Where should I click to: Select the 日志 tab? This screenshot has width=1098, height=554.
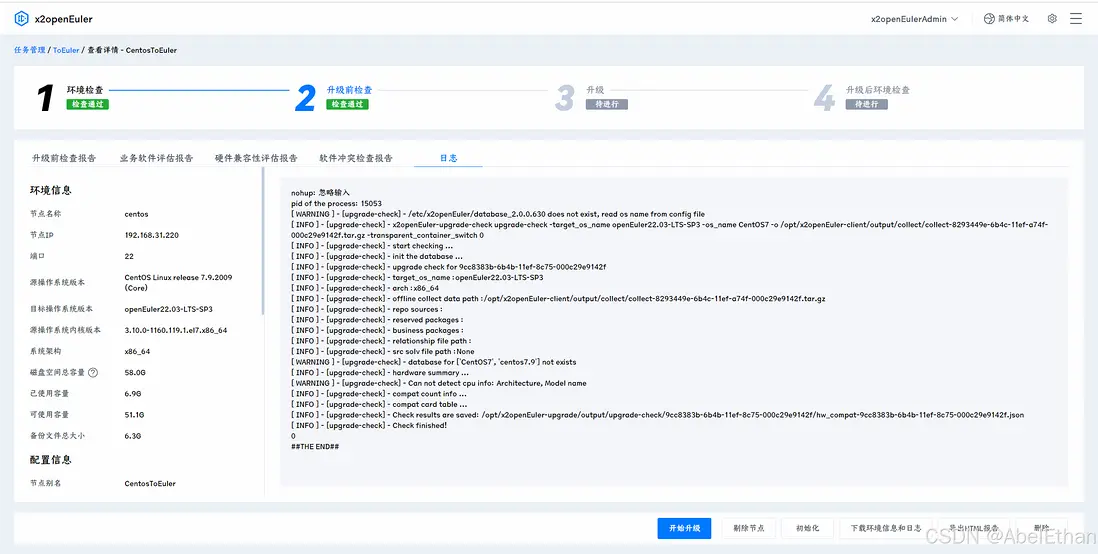click(x=448, y=158)
